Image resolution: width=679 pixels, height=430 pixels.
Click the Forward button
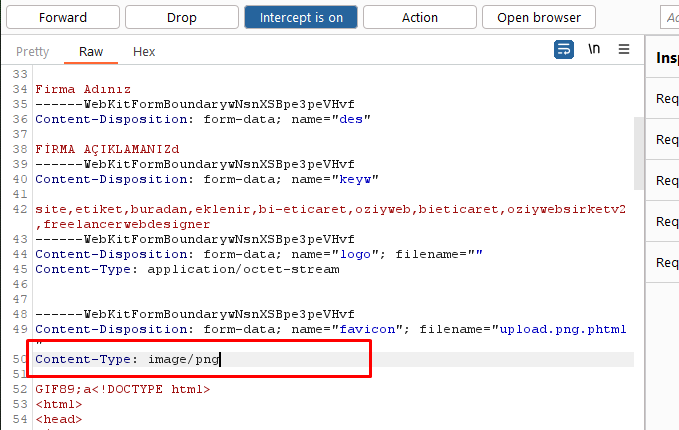click(x=63, y=17)
